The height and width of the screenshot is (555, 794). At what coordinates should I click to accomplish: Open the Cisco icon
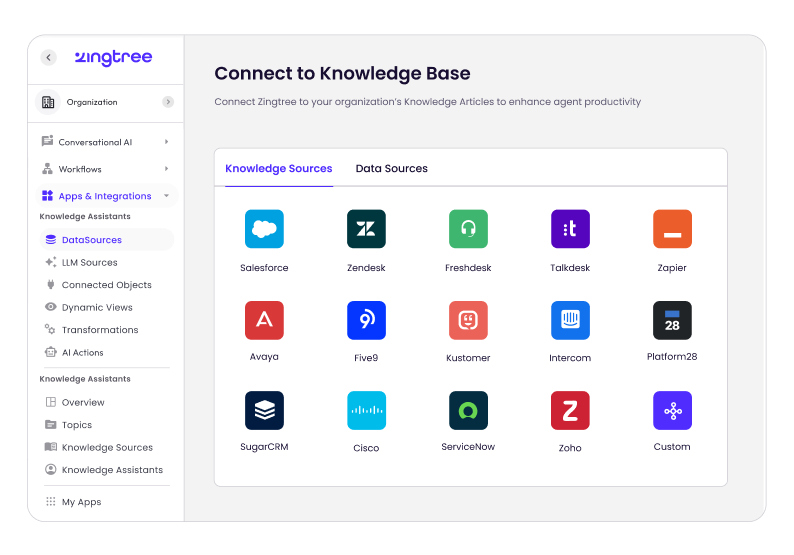click(366, 410)
